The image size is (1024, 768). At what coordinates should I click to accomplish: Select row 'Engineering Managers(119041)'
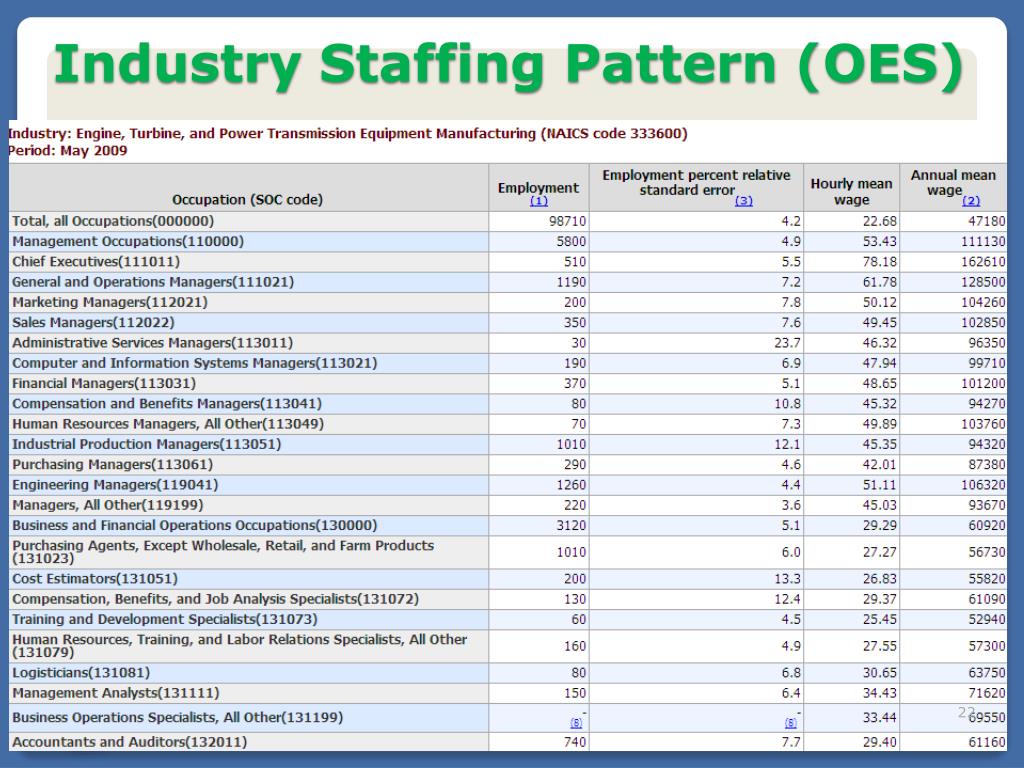[507, 485]
